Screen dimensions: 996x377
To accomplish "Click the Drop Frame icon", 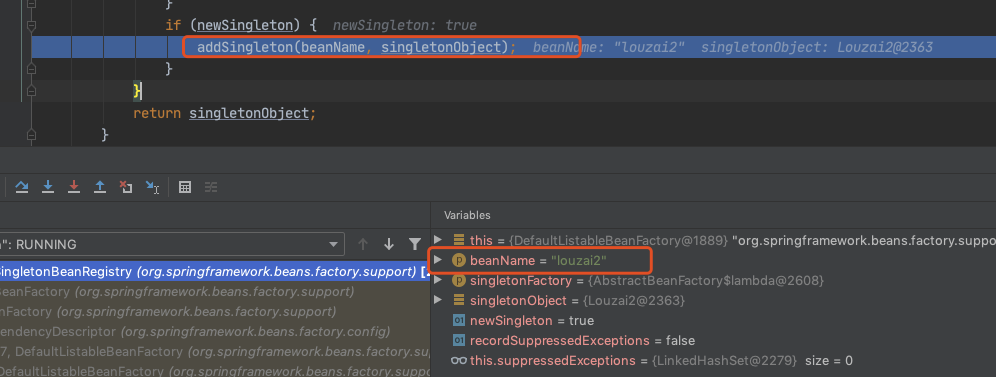I will [126, 187].
